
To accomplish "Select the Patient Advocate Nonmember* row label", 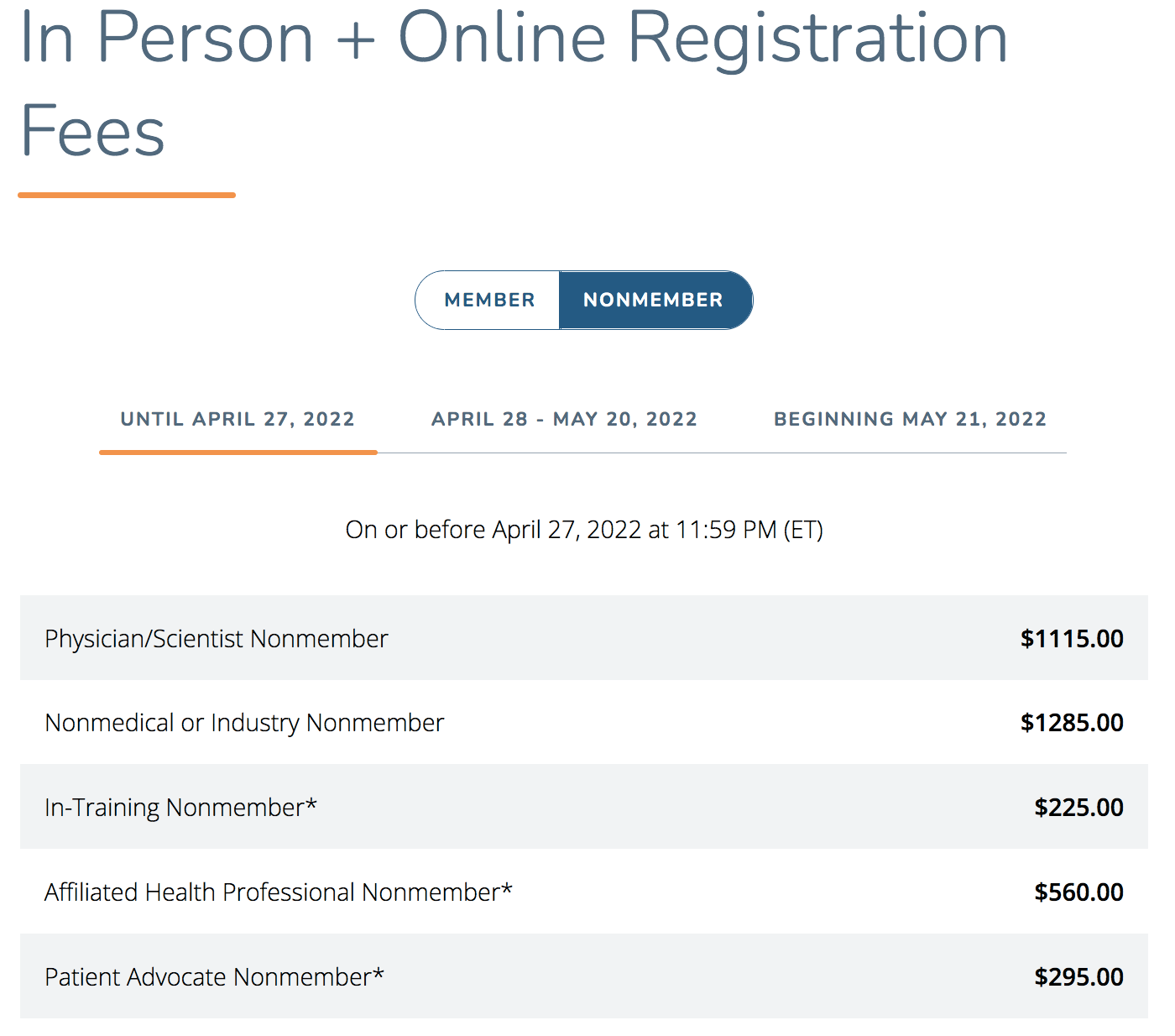I will (214, 976).
